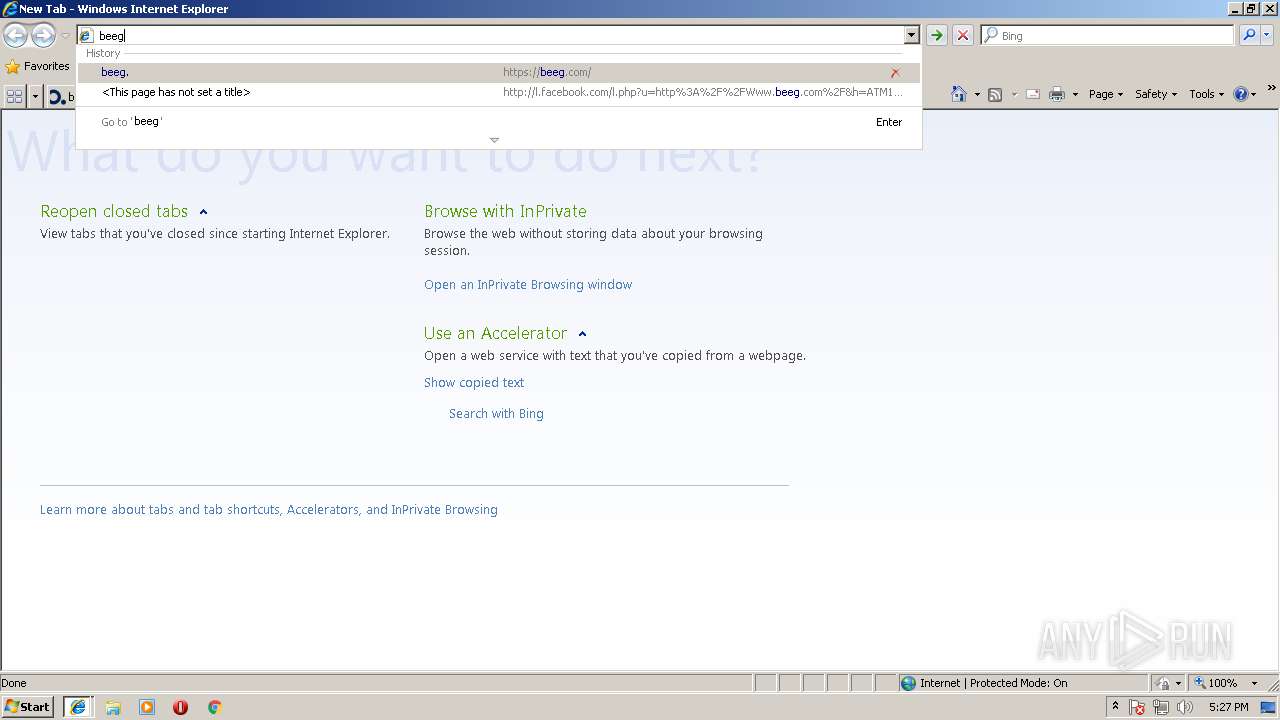The height and width of the screenshot is (720, 1280).
Task: Click the Reopen closed tabs heading
Action: [114, 211]
